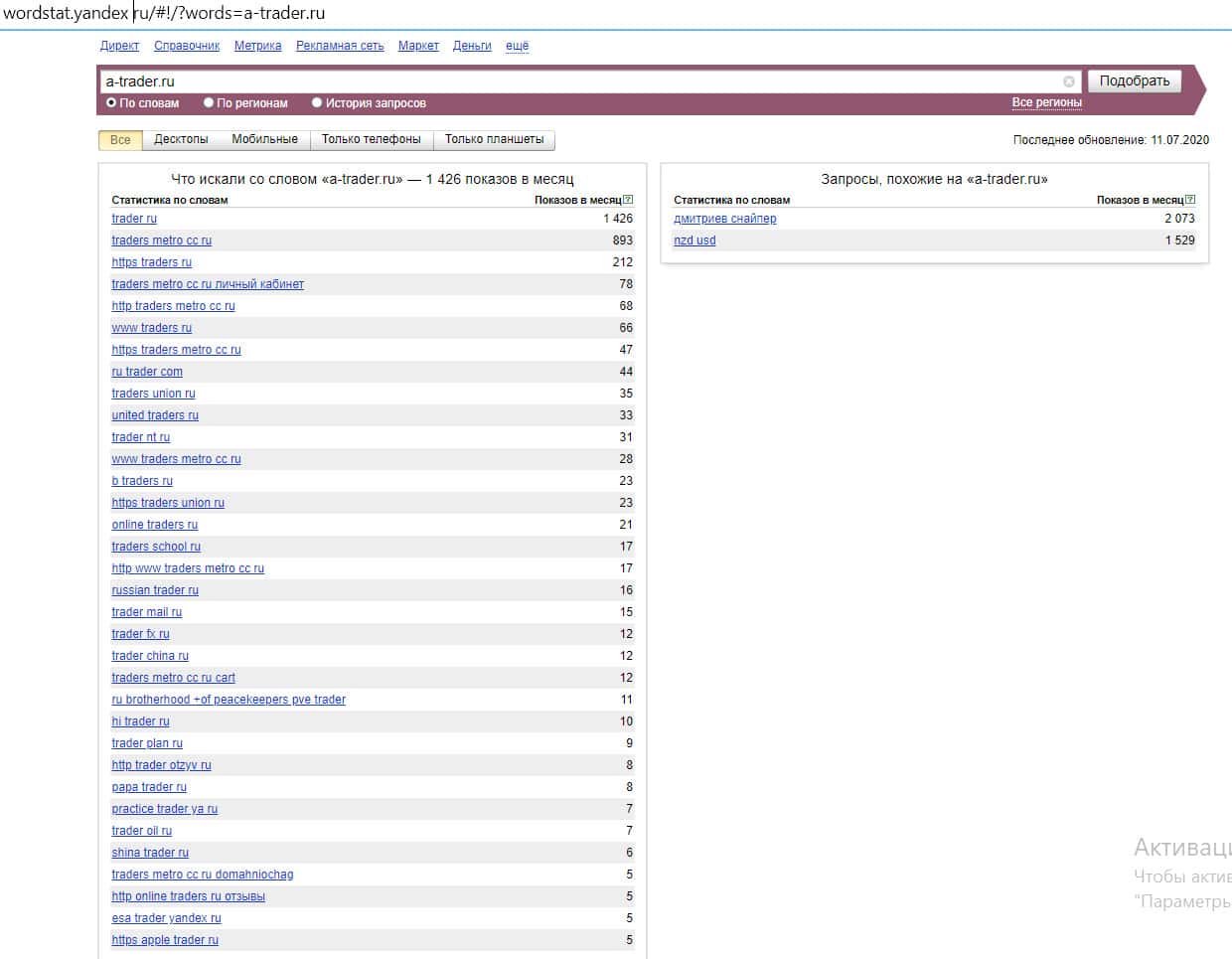Select the 'Только планшеты' tab

(494, 139)
